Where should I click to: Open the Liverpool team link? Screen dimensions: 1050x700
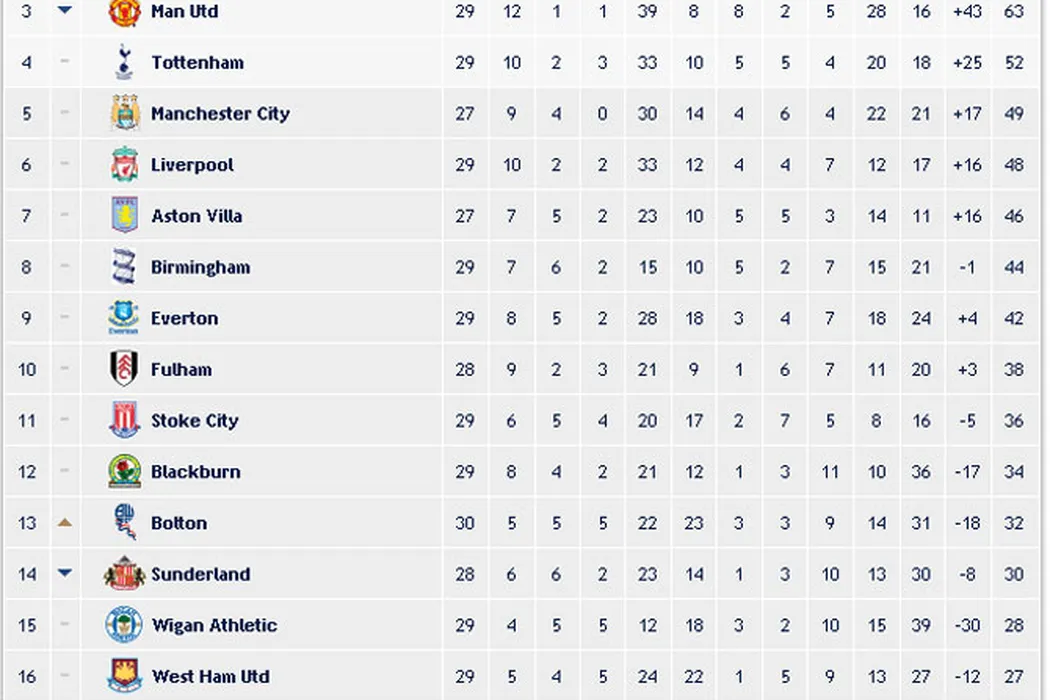click(192, 165)
